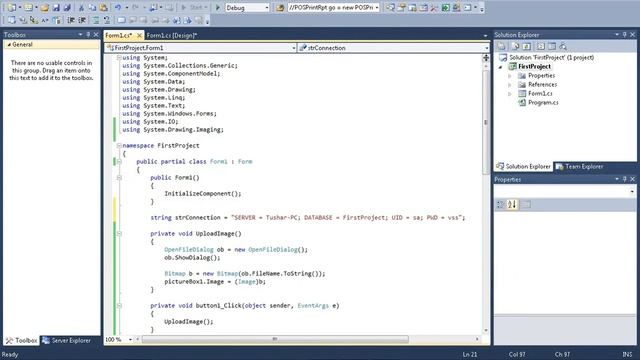The image size is (640, 360).
Task: Collapse the General group in Toolbox
Action: [9, 44]
